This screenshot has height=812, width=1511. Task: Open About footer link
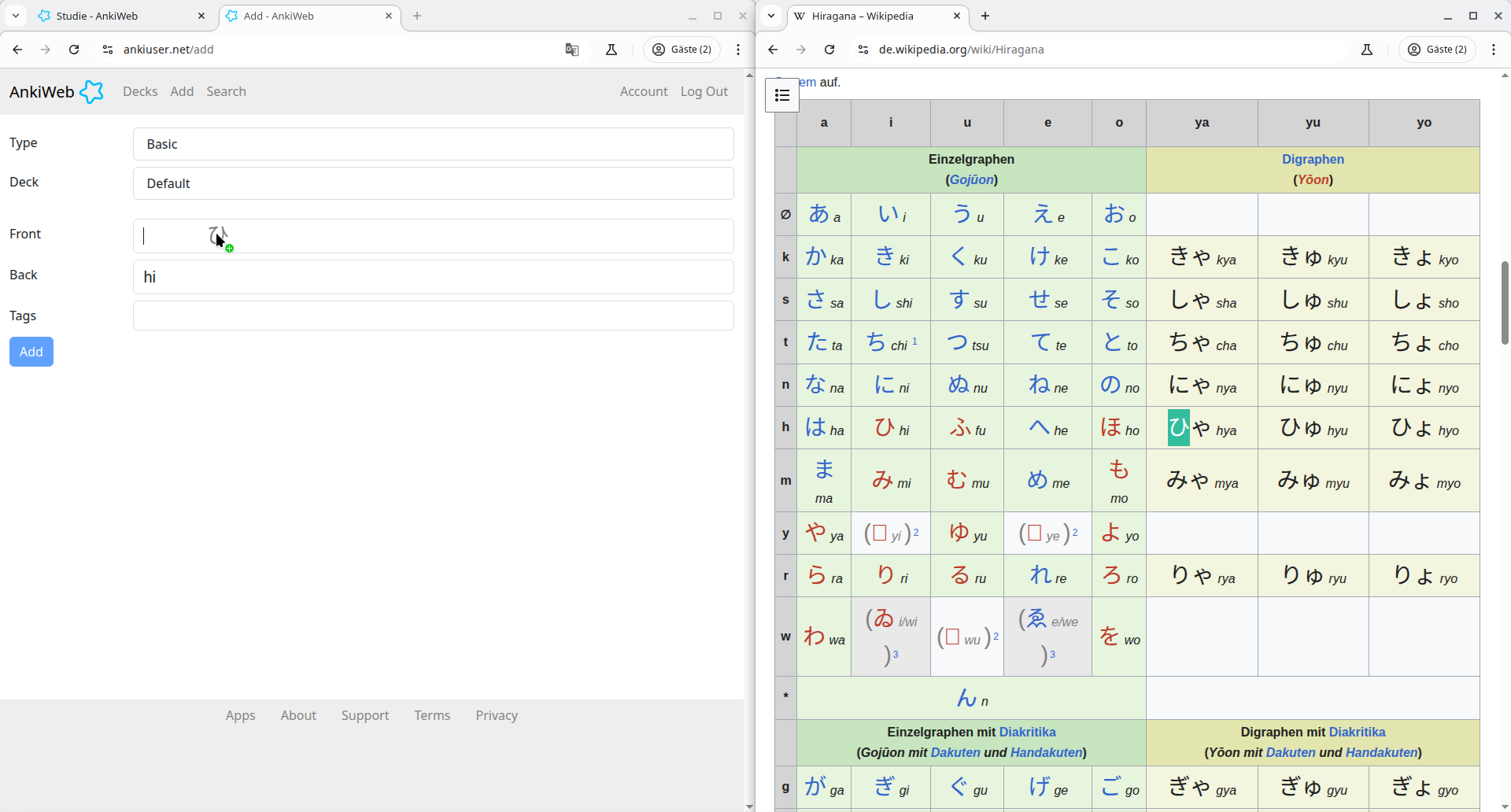point(298,715)
